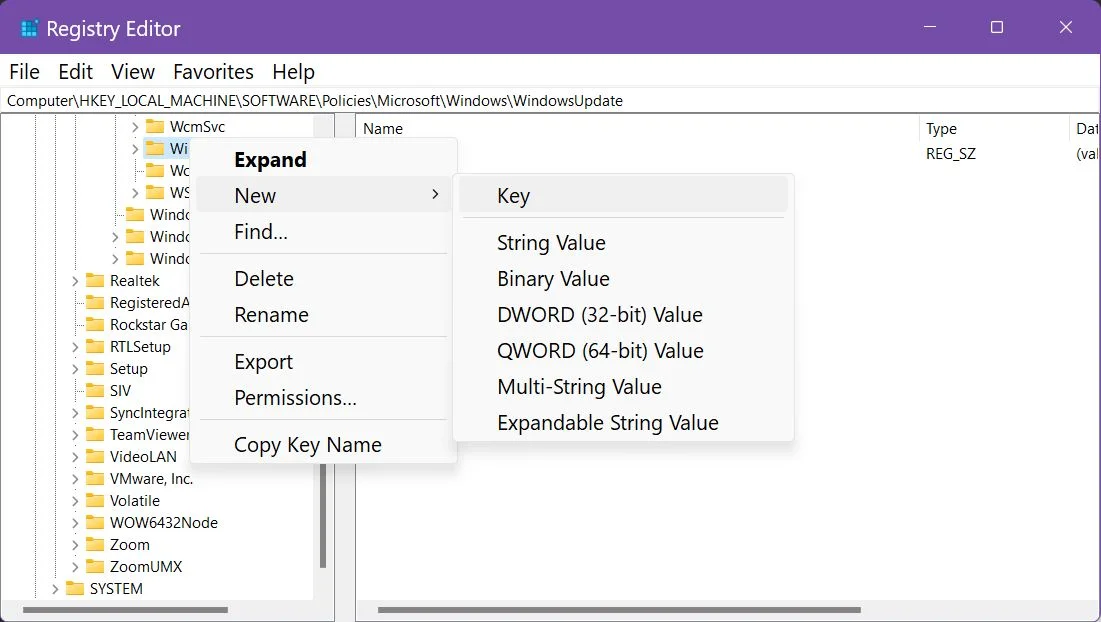Screen dimensions: 1101x622
Task: Open Permissions... from the context menu
Action: point(323,397)
